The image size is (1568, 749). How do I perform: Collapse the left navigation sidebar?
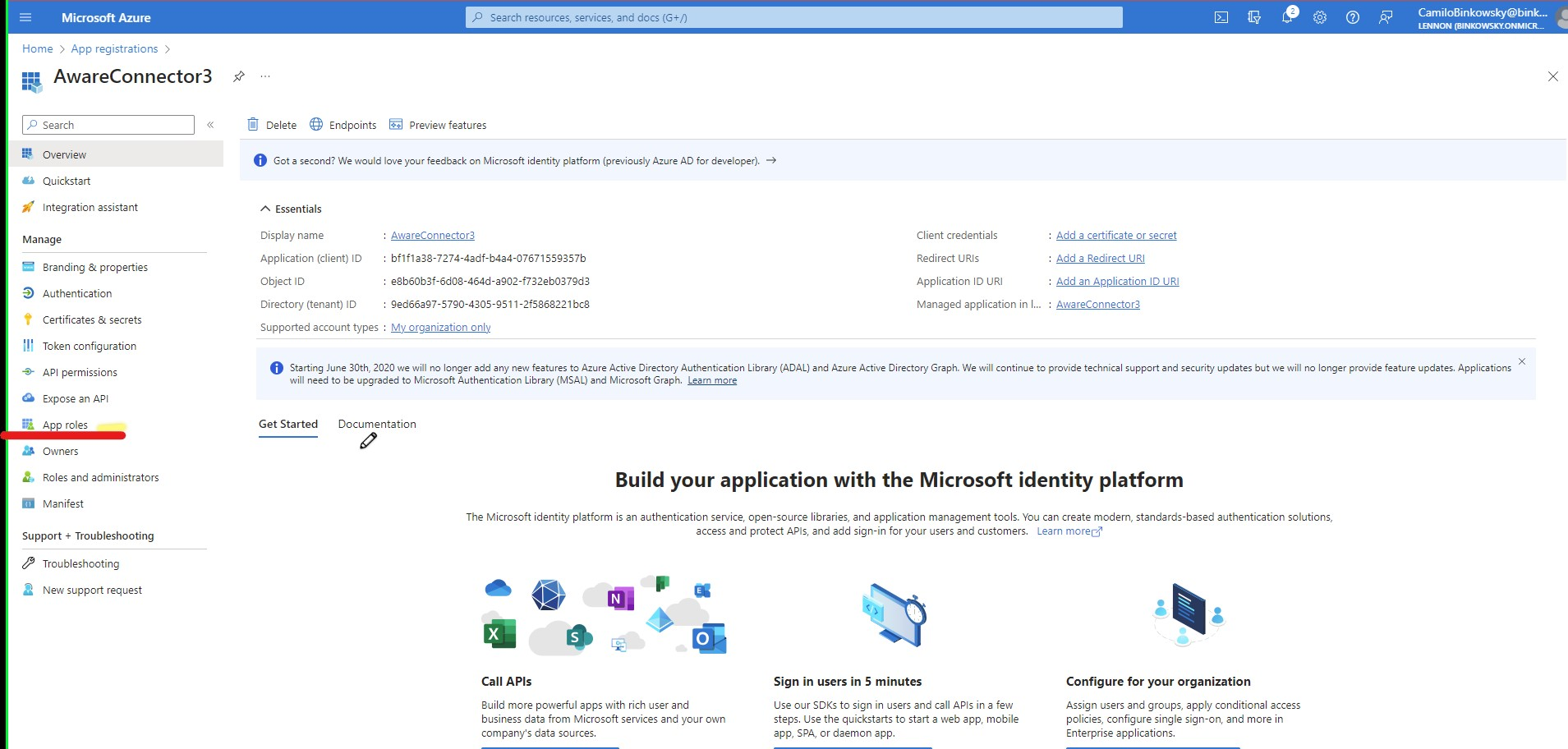[x=211, y=124]
